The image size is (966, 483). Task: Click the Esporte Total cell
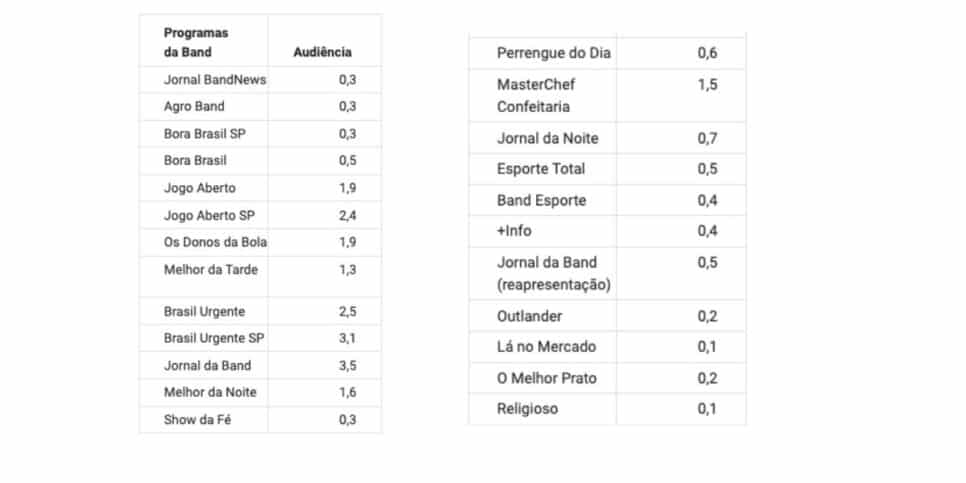(541, 169)
